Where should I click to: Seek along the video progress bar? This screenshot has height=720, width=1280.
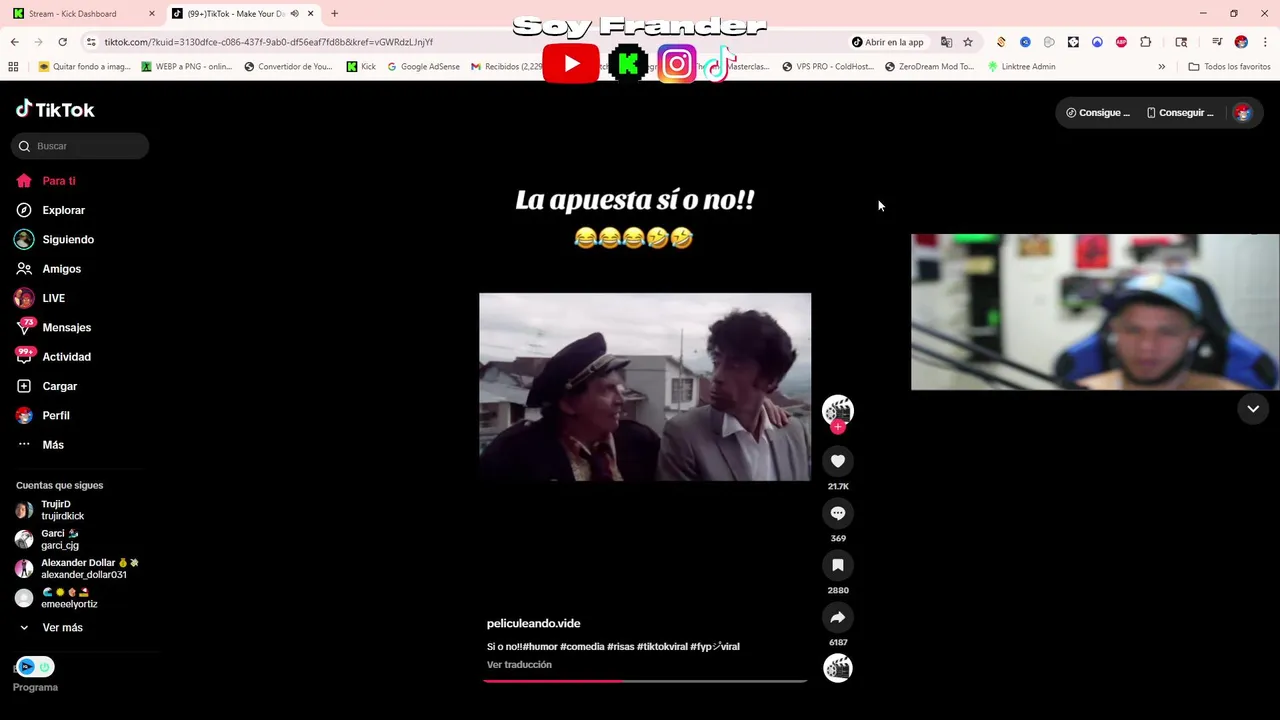point(645,681)
